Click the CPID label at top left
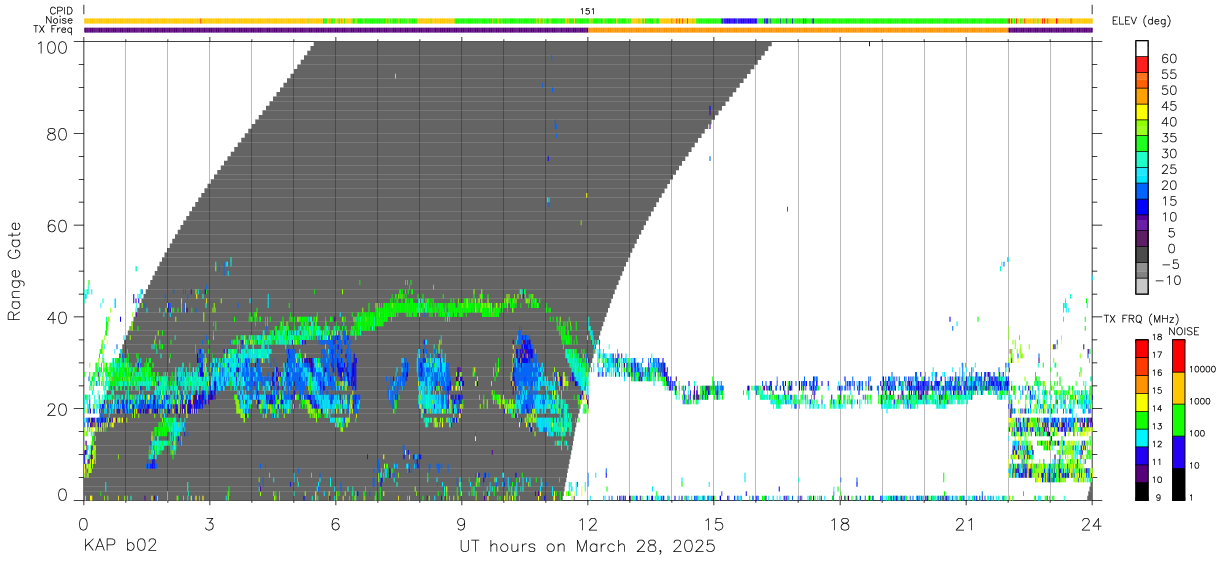 59,11
